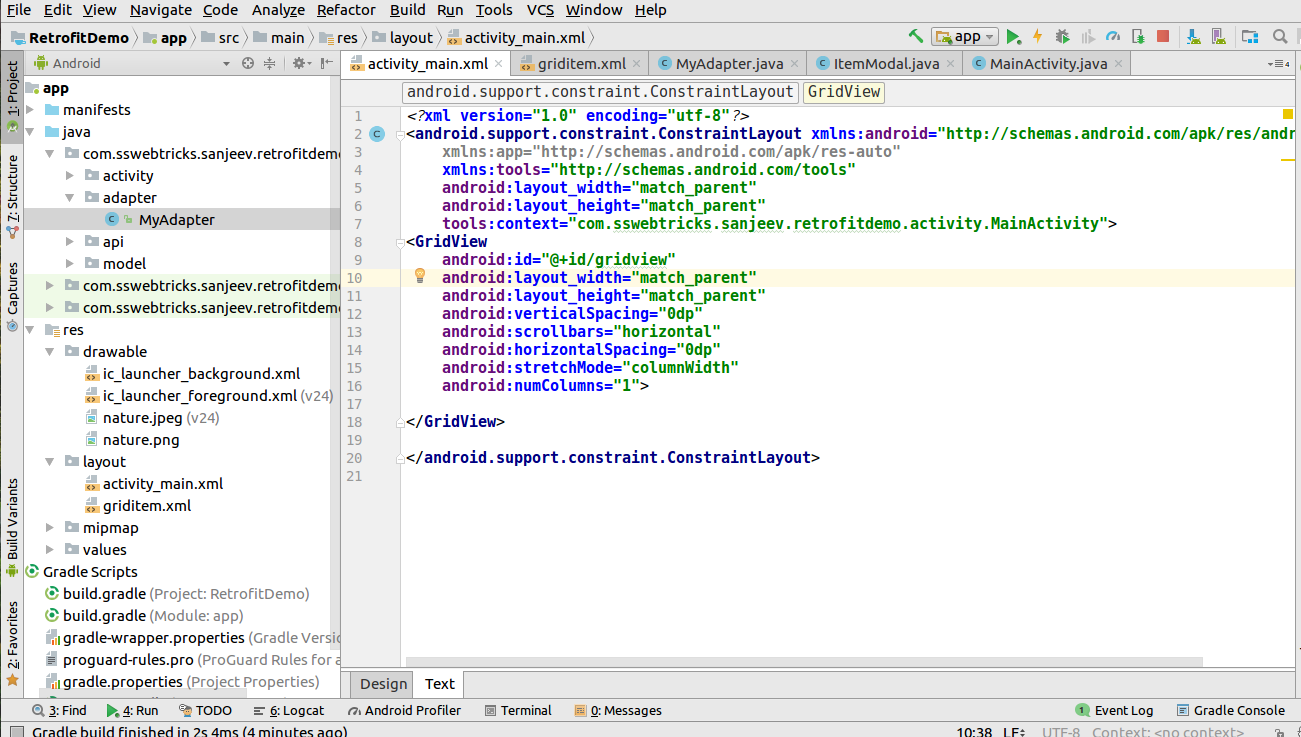1301x737 pixels.
Task: Open Project Structure icon in toolbar
Action: pos(1250,36)
